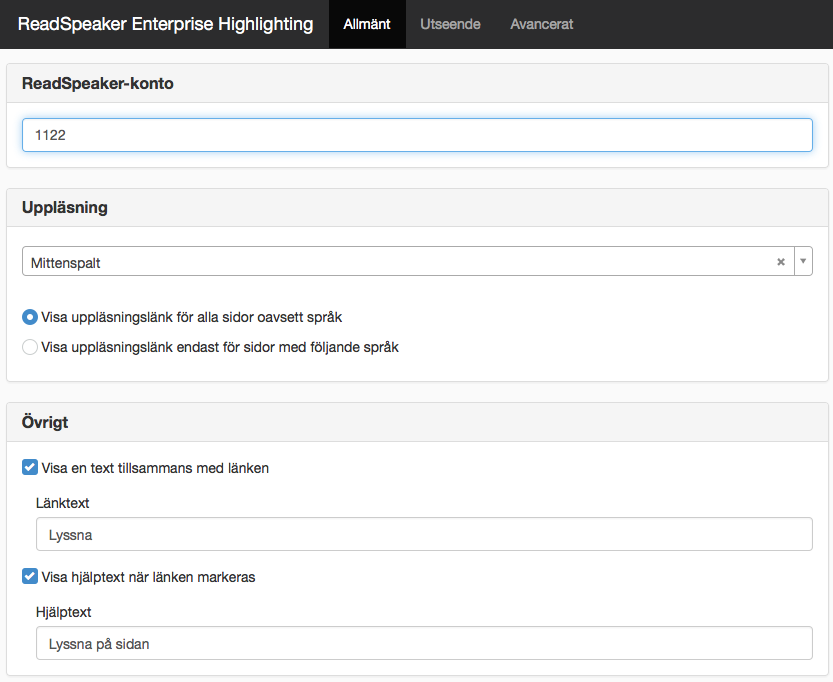The width and height of the screenshot is (833, 682).
Task: Select radio for sidor med följande språk
Action: 30,347
